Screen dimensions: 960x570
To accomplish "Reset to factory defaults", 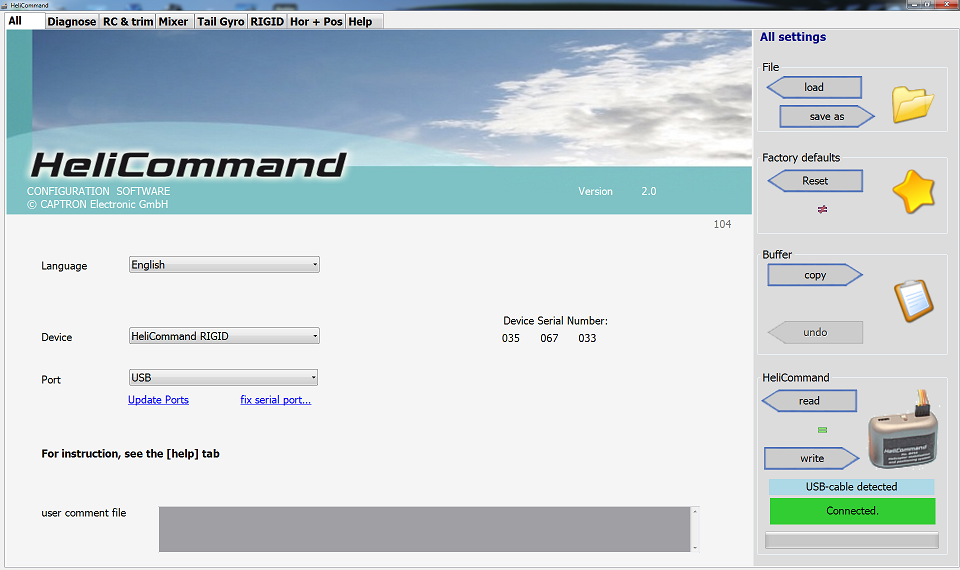I will pyautogui.click(x=815, y=181).
